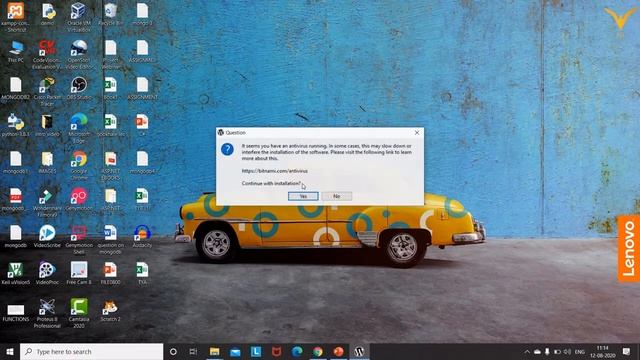Open Cortana from the taskbar
The image size is (640, 360).
(173, 351)
